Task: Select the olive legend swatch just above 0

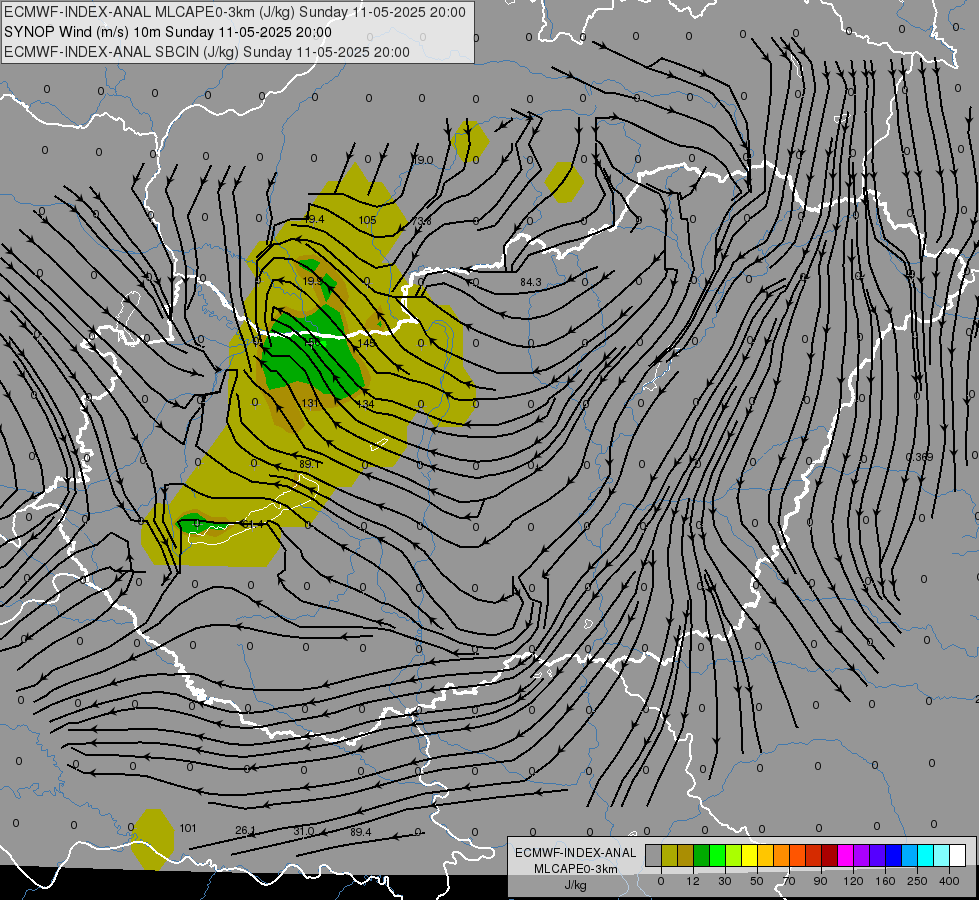Action: (x=669, y=855)
